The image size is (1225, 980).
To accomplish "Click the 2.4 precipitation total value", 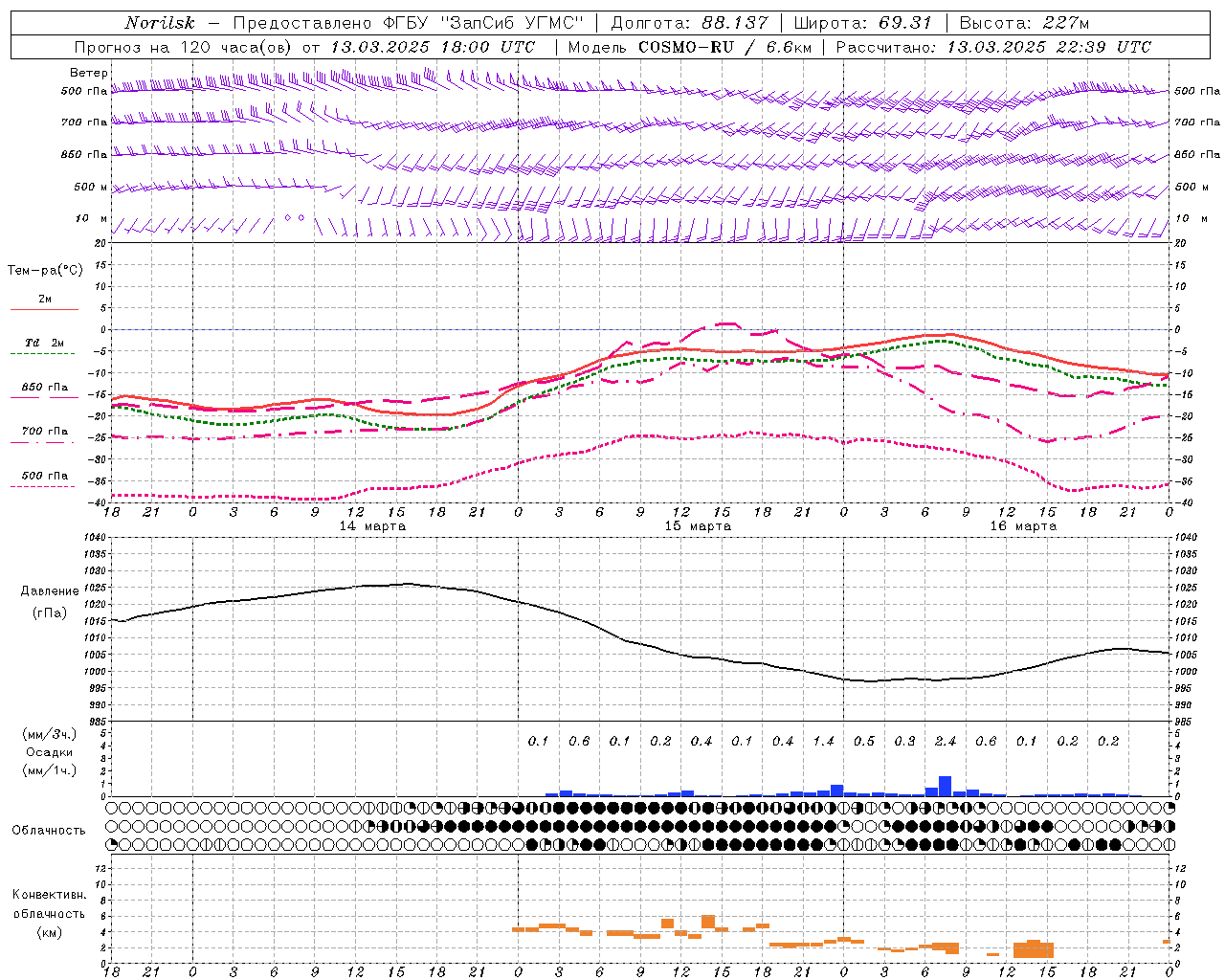I will tap(946, 742).
